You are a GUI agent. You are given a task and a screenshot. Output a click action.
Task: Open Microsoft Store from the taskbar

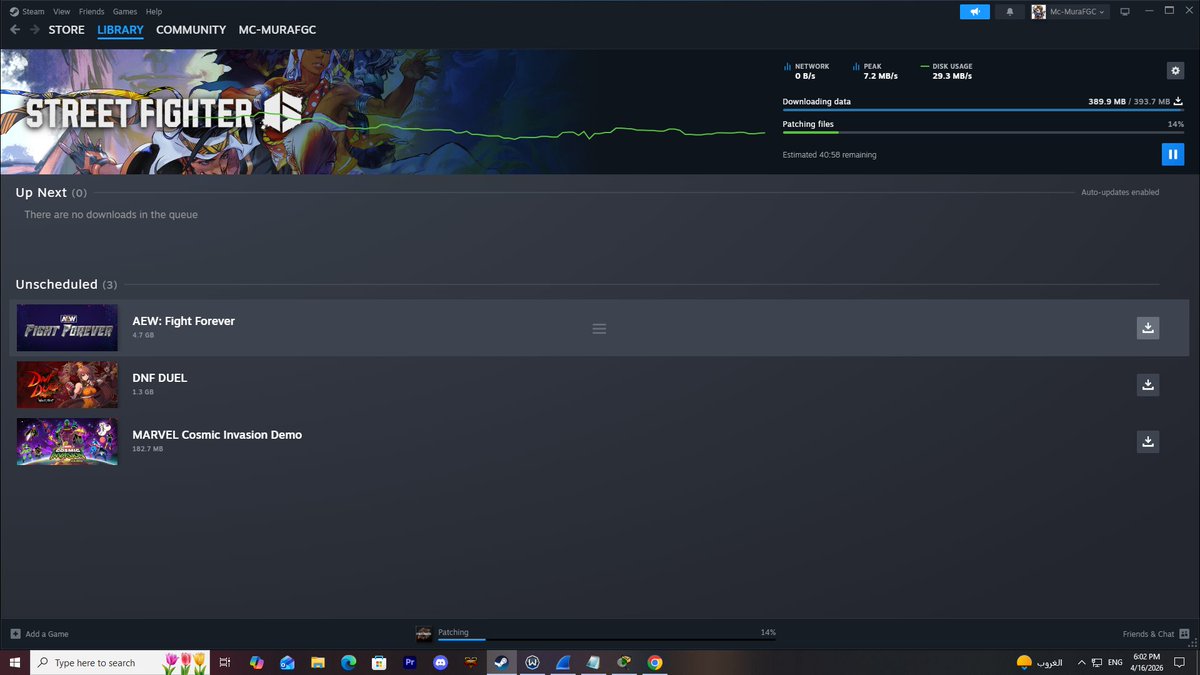pos(379,662)
